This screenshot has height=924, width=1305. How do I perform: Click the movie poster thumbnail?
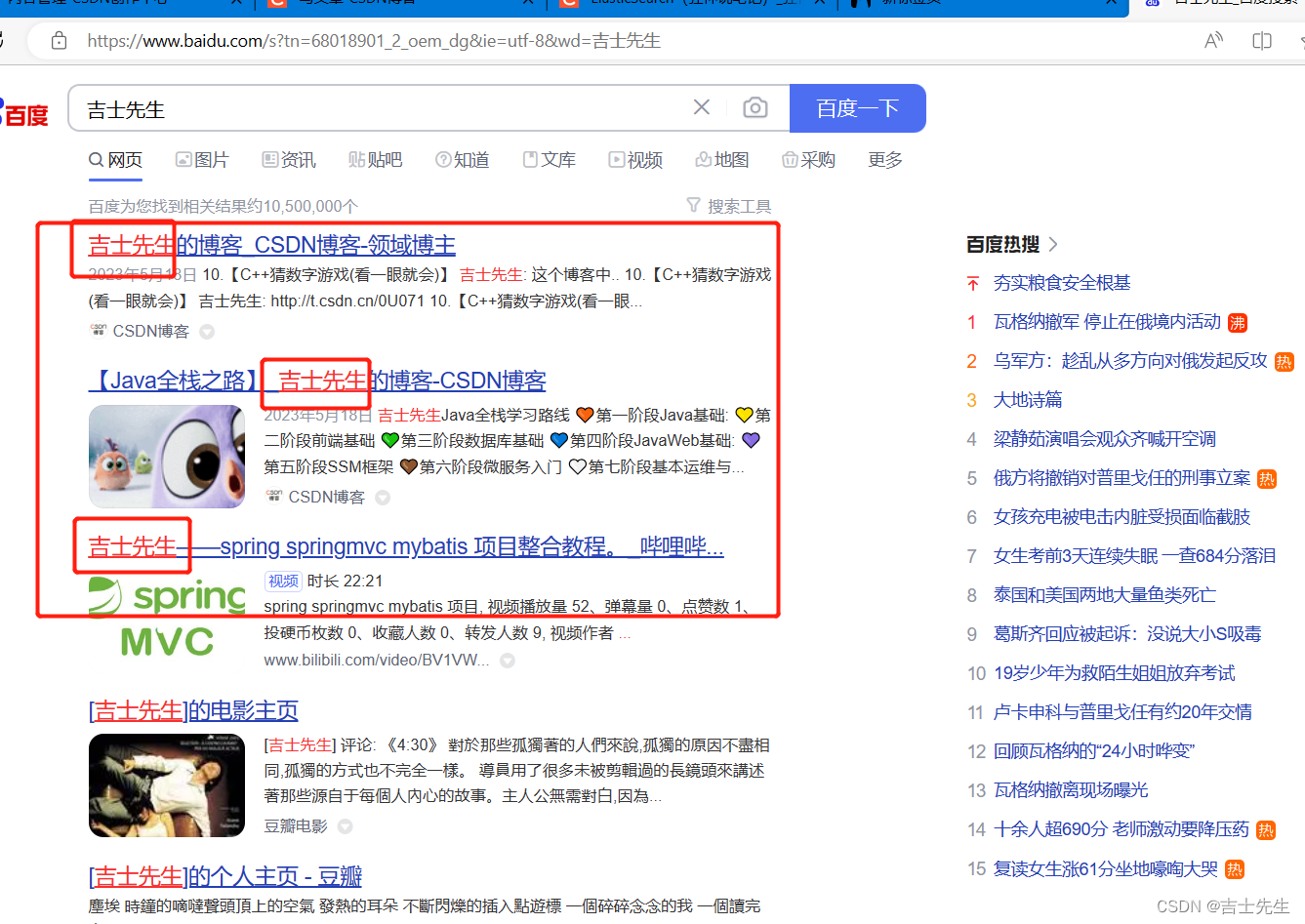pyautogui.click(x=167, y=785)
